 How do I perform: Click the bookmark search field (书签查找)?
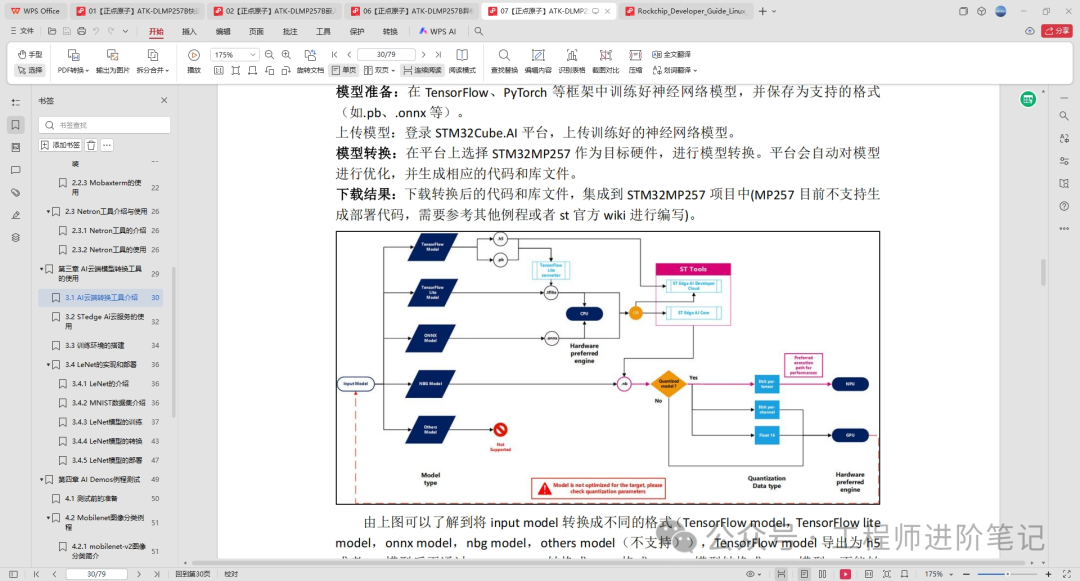(105, 125)
